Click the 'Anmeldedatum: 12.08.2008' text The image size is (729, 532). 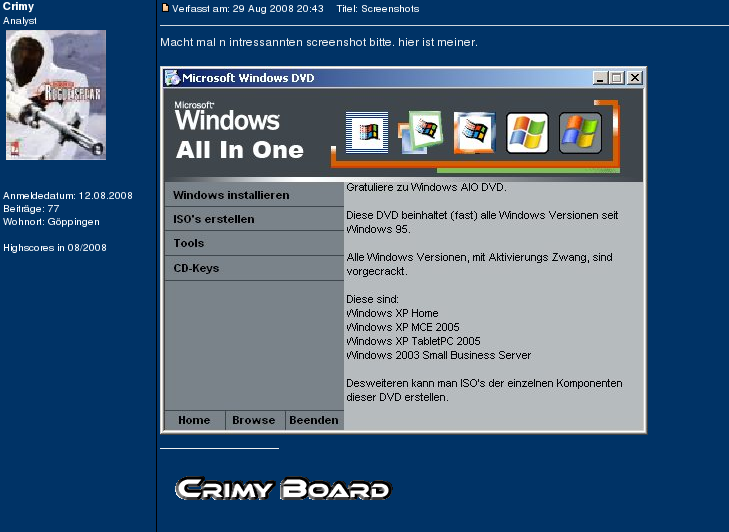click(x=68, y=195)
